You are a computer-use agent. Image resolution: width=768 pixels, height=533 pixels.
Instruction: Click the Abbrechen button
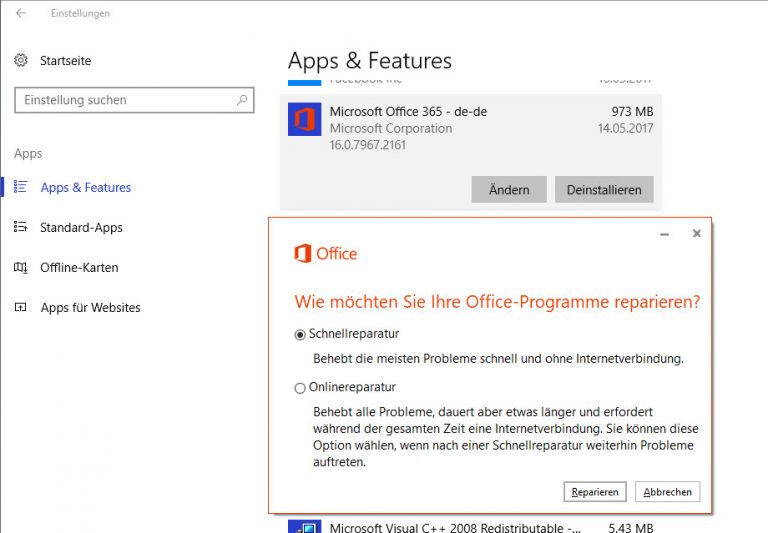click(668, 492)
